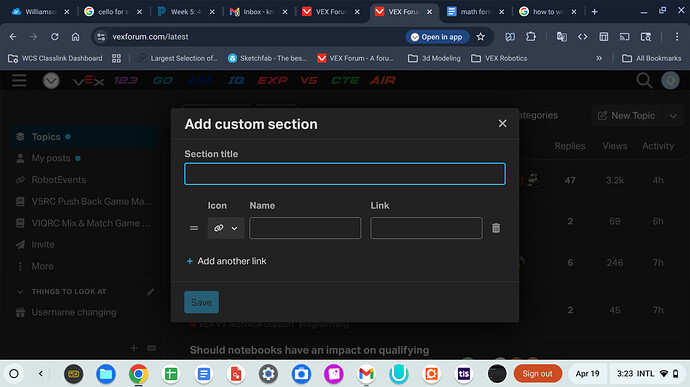Open the VEX 123 link
This screenshot has width=690, height=387.
(126, 81)
